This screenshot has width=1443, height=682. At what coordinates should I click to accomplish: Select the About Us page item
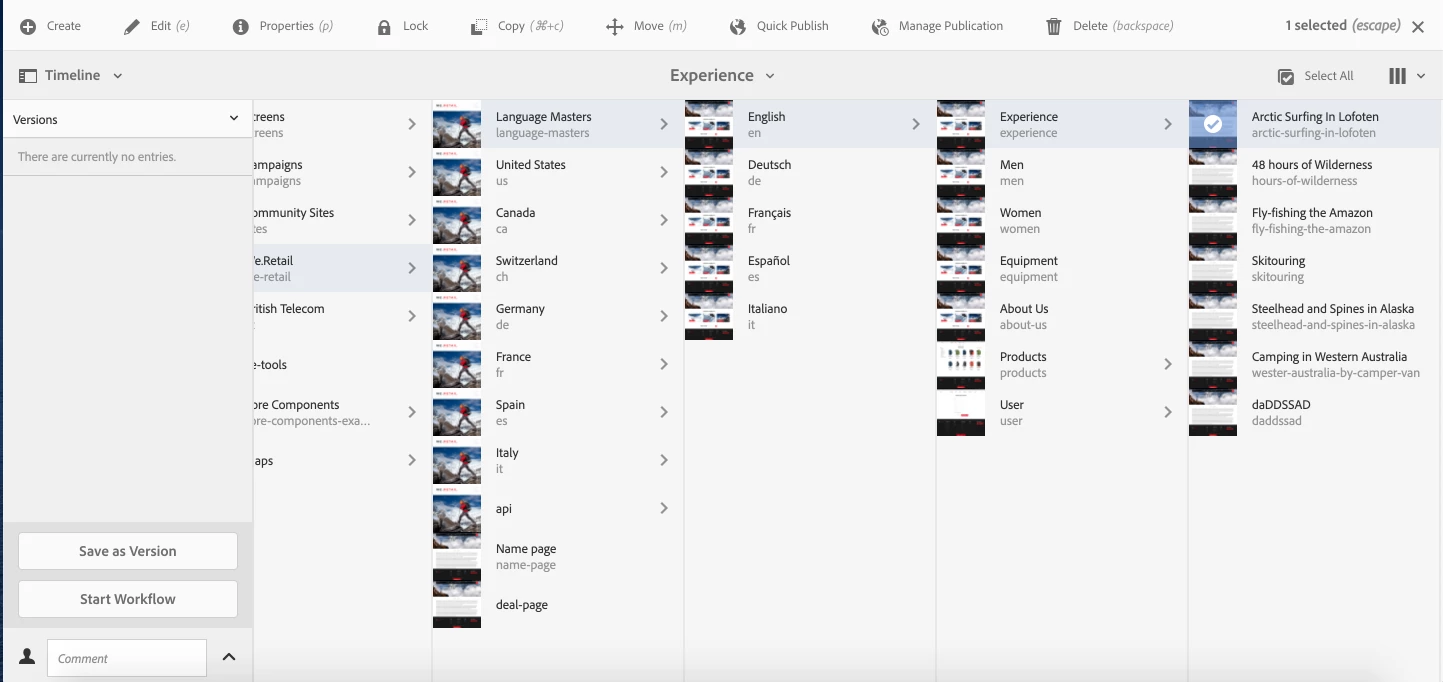coord(1061,316)
